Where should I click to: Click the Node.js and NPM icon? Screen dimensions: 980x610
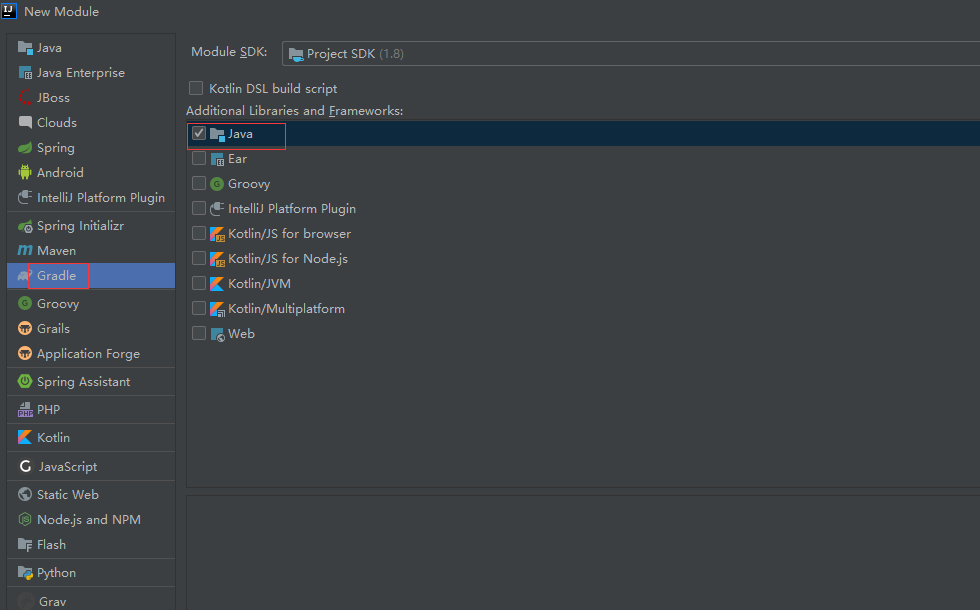tap(25, 519)
